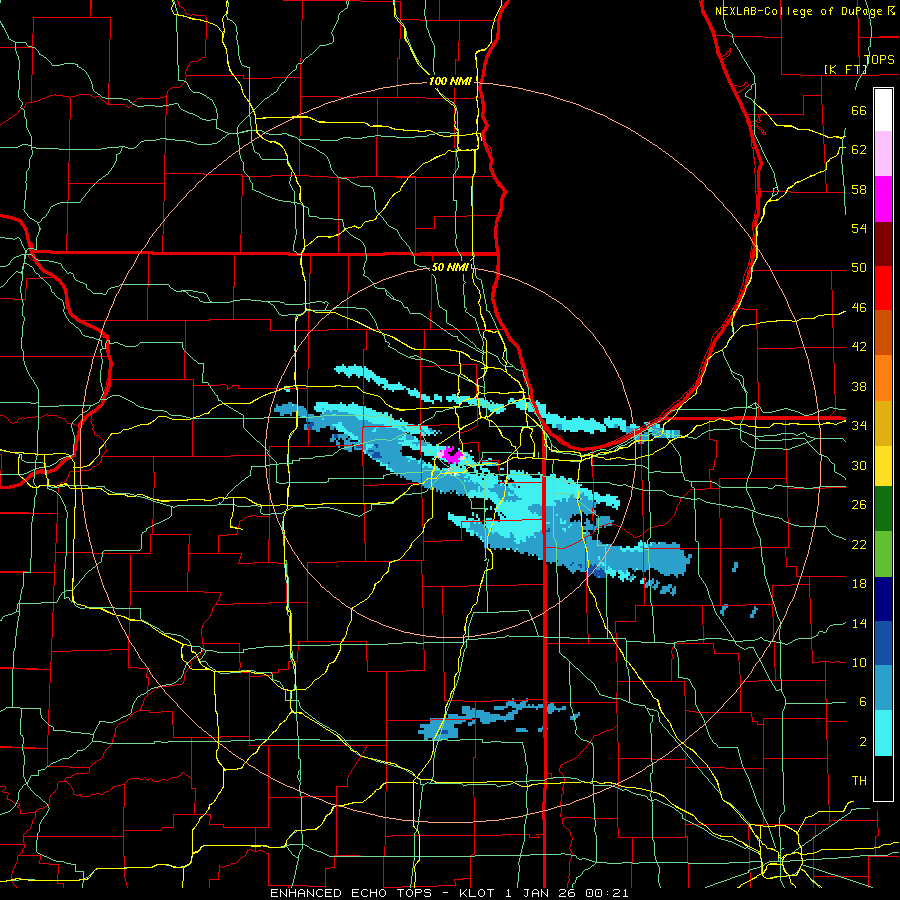Click the medium blue 18 kft swatch
This screenshot has width=900, height=900.
click(883, 644)
